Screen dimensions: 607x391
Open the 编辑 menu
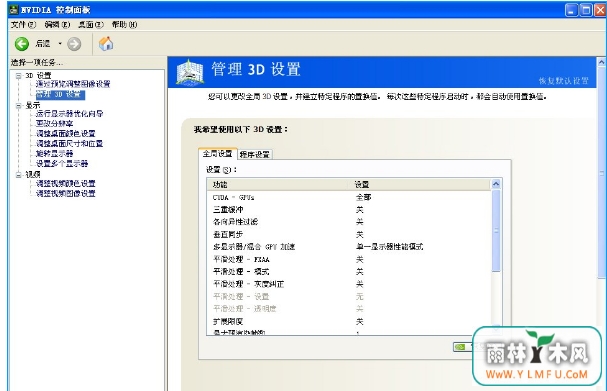pos(57,24)
